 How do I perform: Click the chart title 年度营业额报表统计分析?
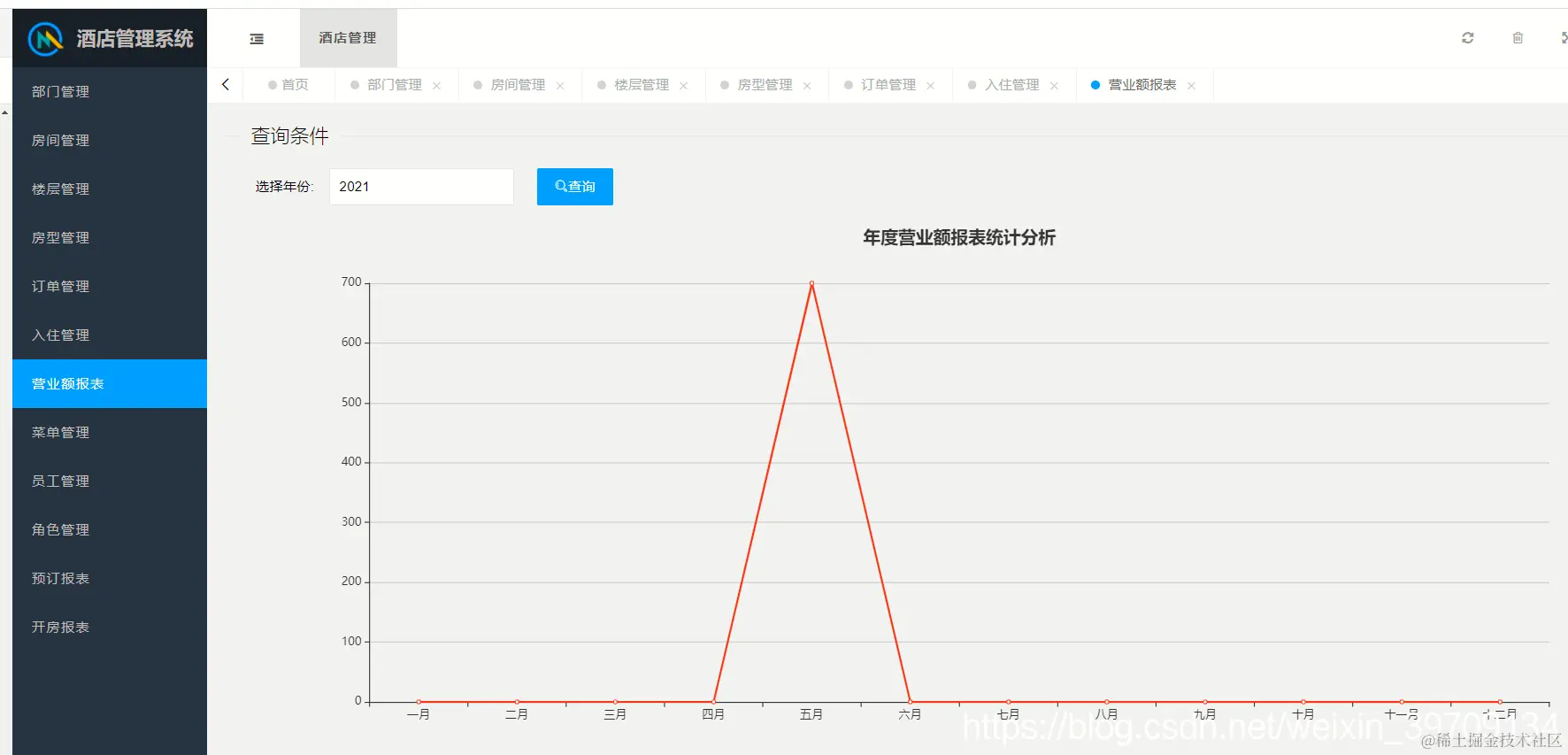959,237
